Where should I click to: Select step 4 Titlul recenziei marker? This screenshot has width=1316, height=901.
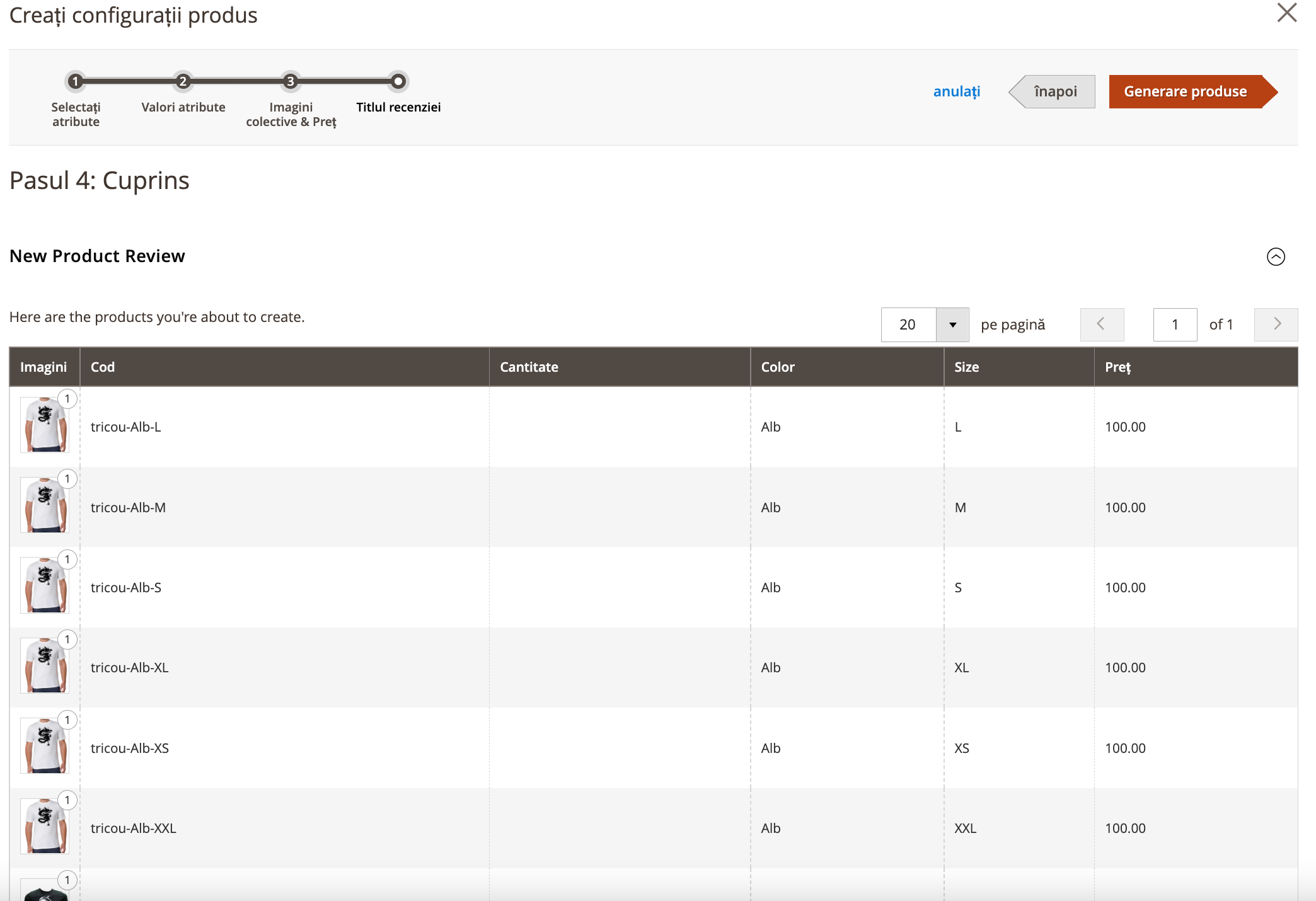pyautogui.click(x=398, y=81)
